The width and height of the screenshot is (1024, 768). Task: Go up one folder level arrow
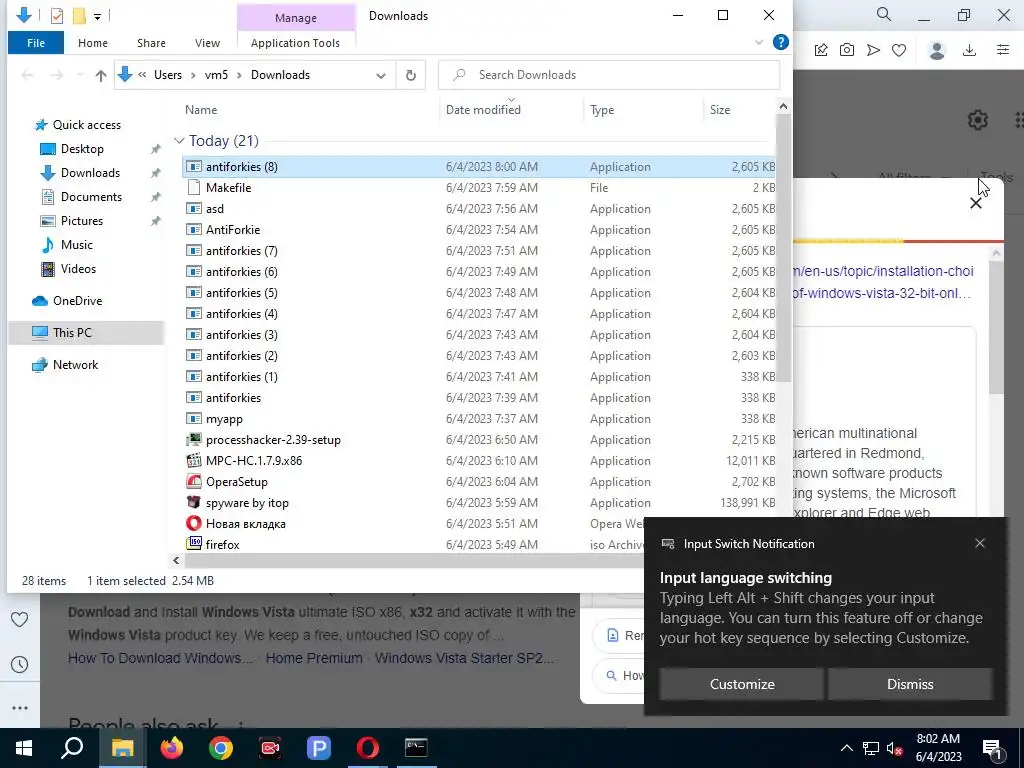[101, 75]
